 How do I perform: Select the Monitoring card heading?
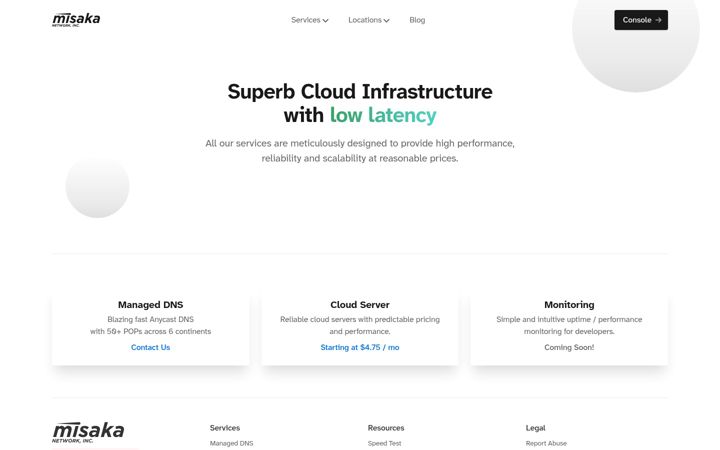point(569,305)
